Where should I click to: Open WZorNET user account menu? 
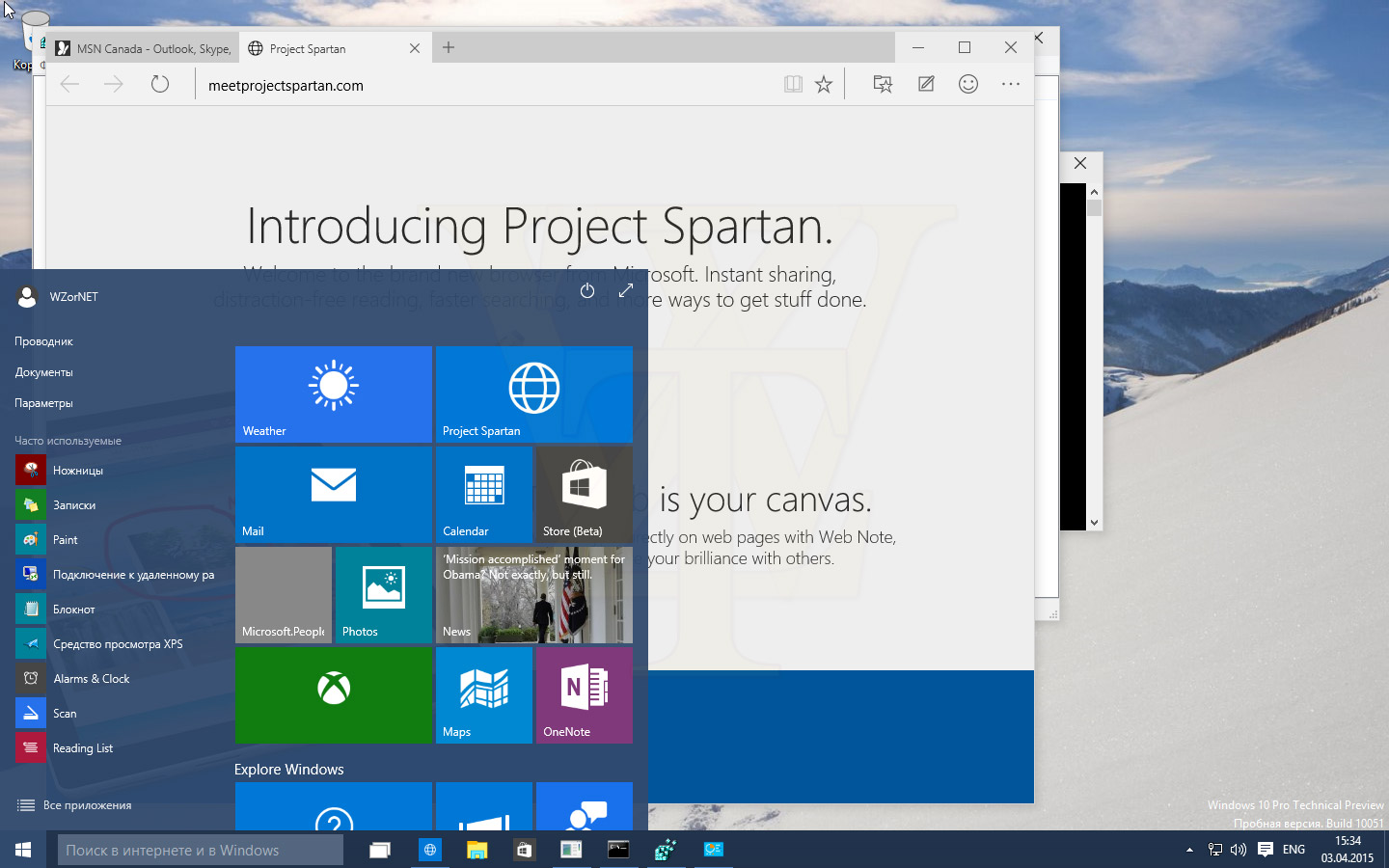(x=58, y=296)
